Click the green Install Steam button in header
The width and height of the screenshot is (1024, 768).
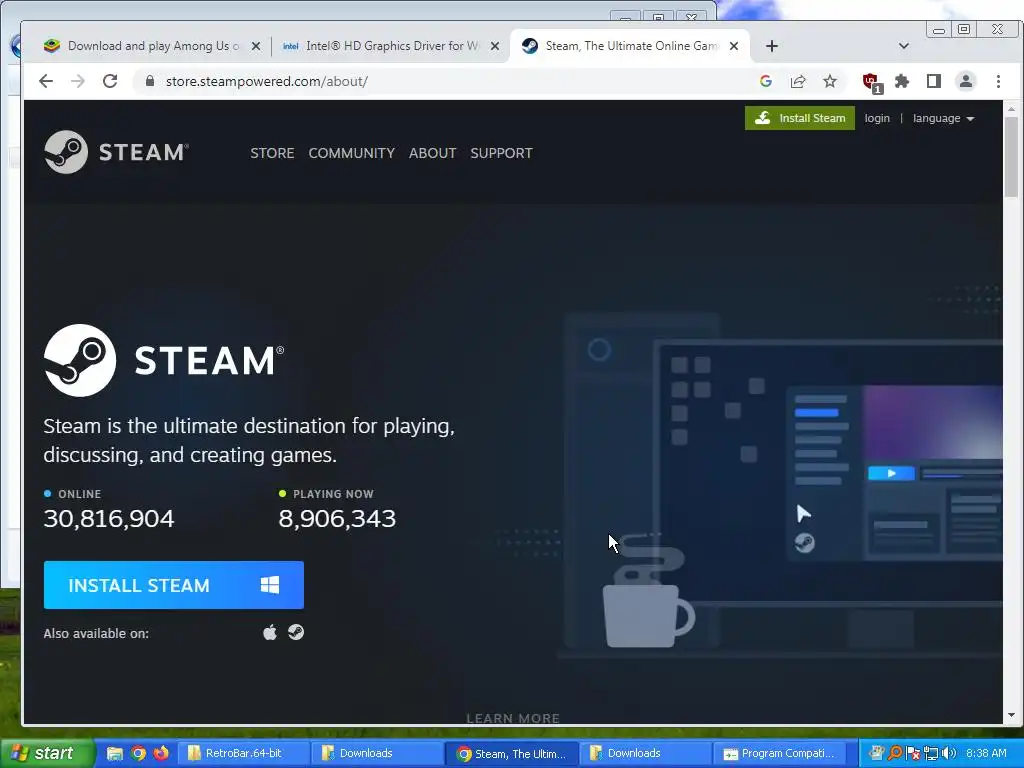[800, 118]
